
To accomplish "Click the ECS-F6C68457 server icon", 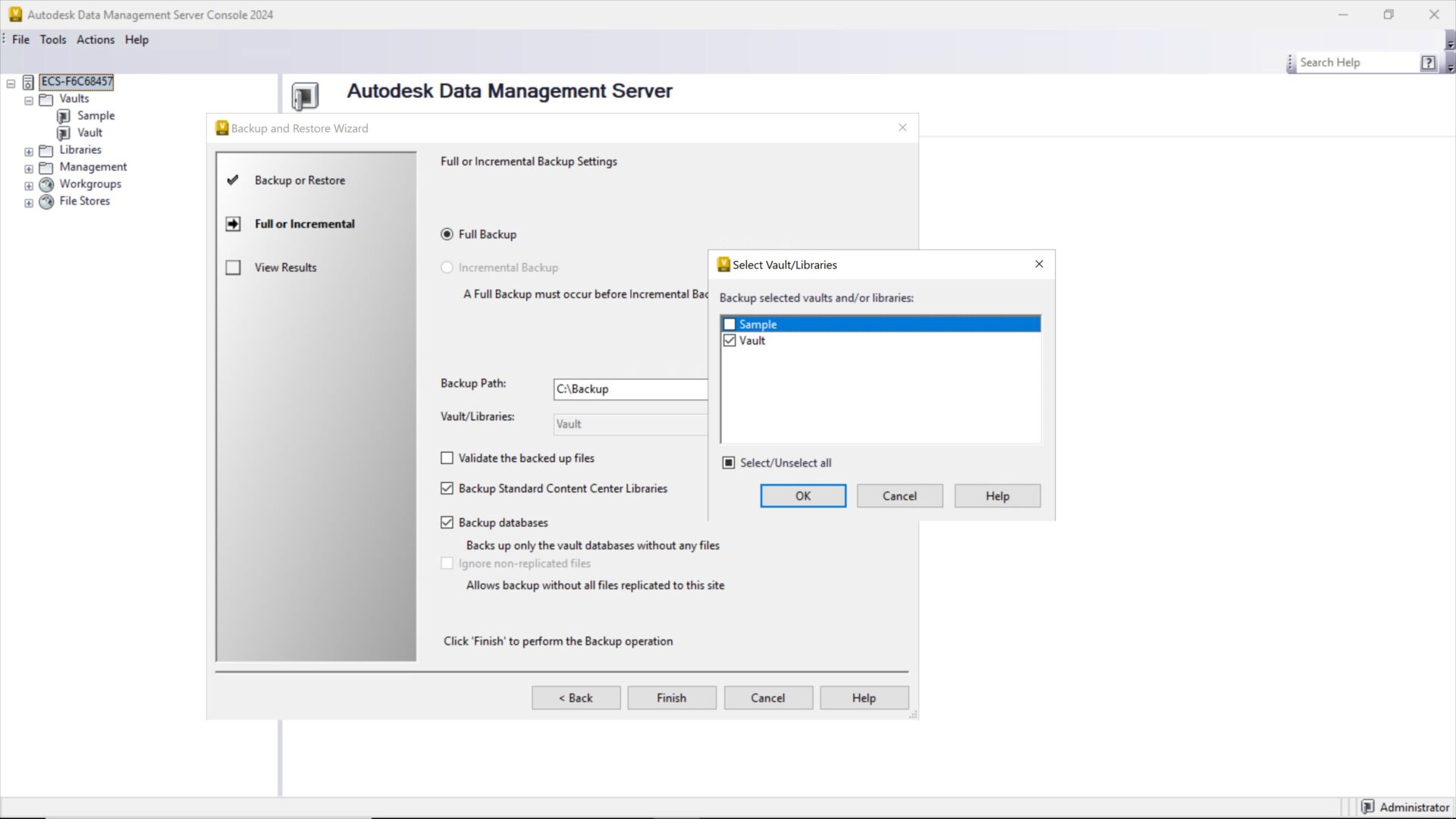I will tap(28, 82).
